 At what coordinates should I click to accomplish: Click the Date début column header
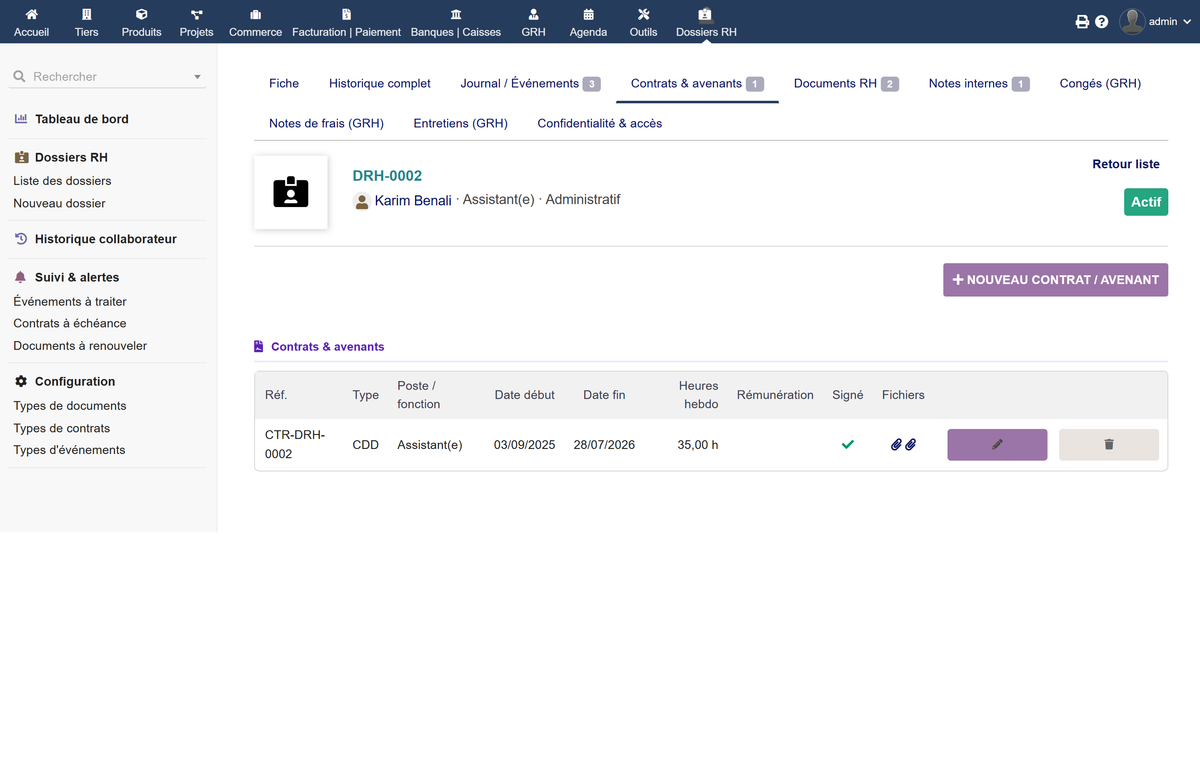[524, 395]
